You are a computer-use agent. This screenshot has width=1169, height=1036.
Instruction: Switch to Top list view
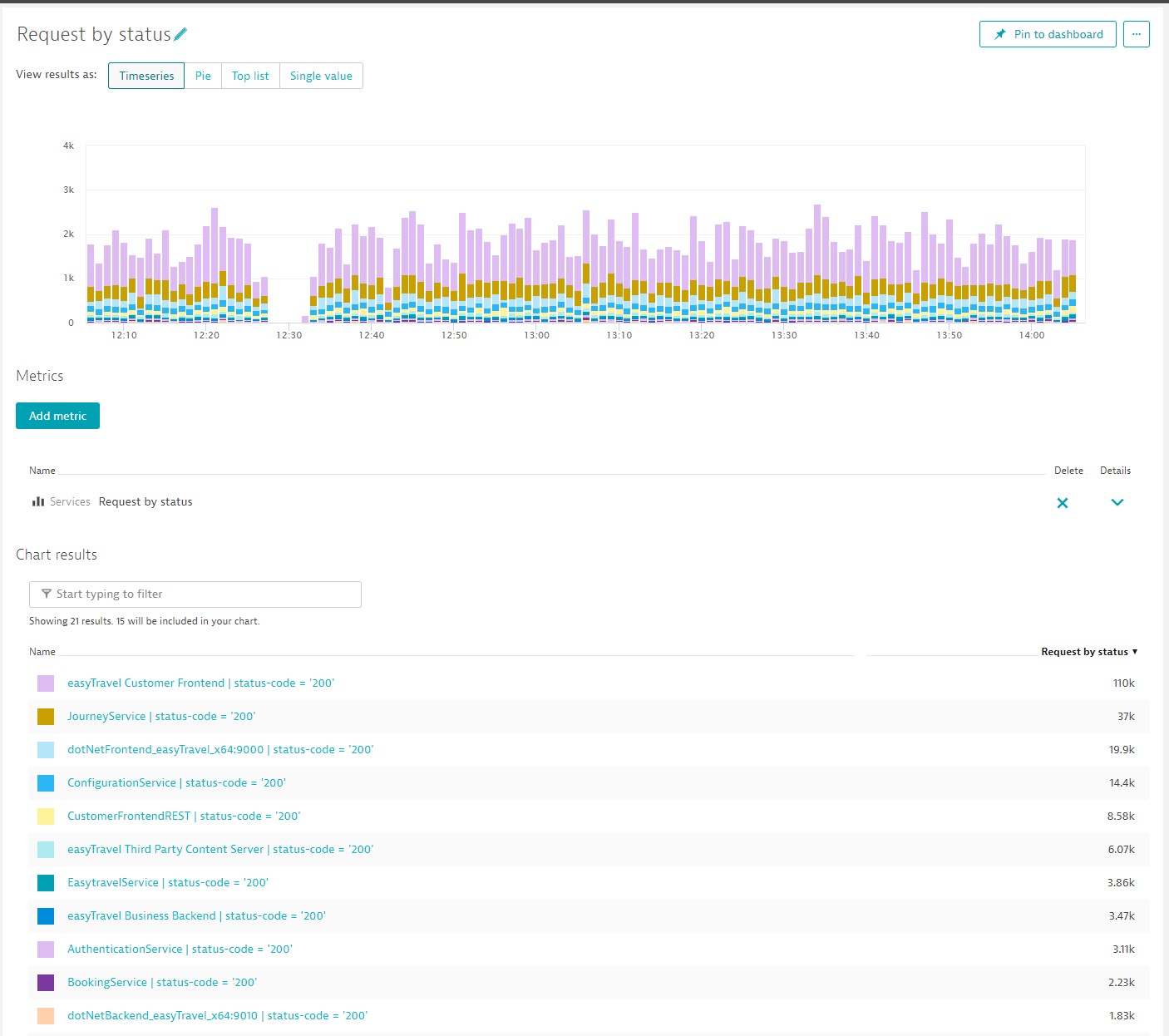(x=250, y=76)
